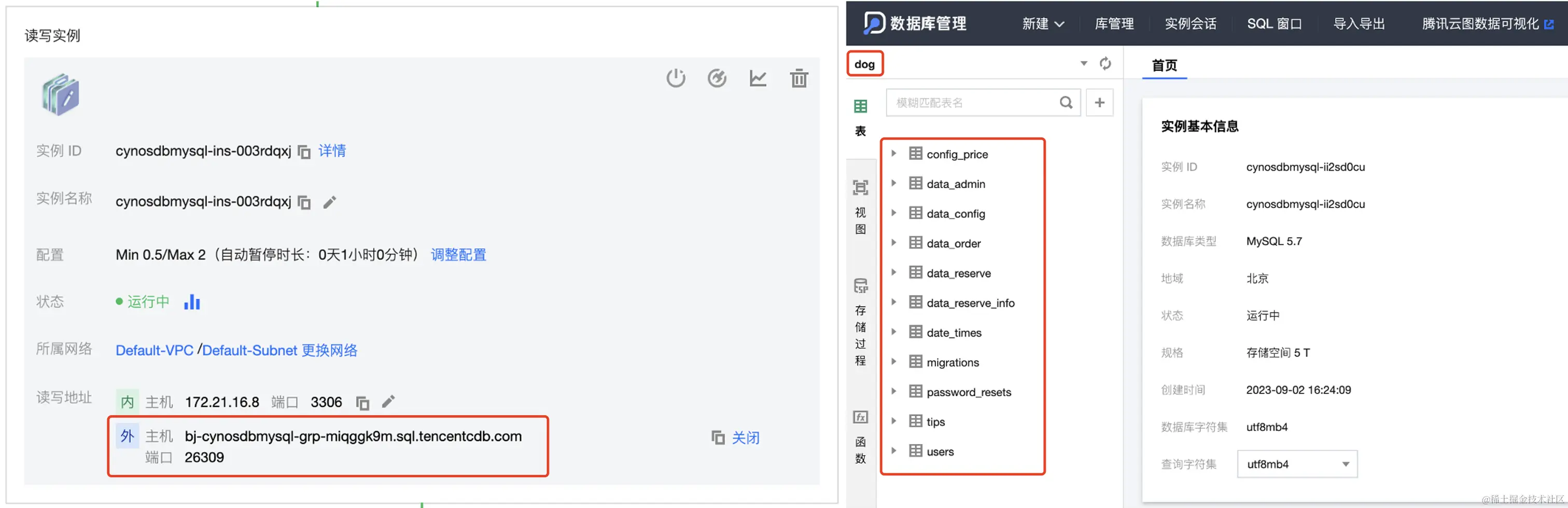Copy the internal read-write address
The height and width of the screenshot is (508, 1568).
[363, 403]
